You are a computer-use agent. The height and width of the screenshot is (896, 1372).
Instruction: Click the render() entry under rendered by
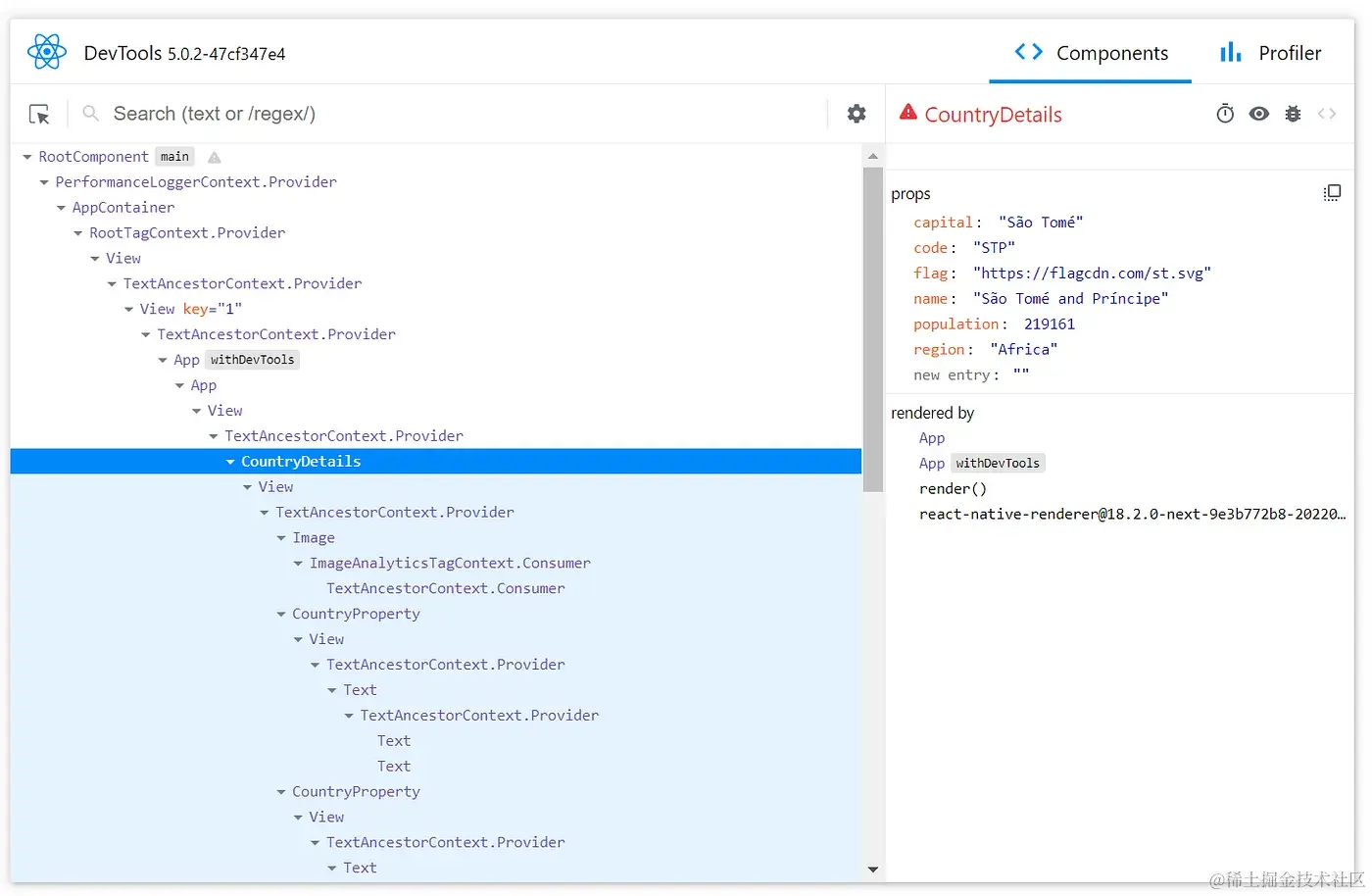[953, 489]
